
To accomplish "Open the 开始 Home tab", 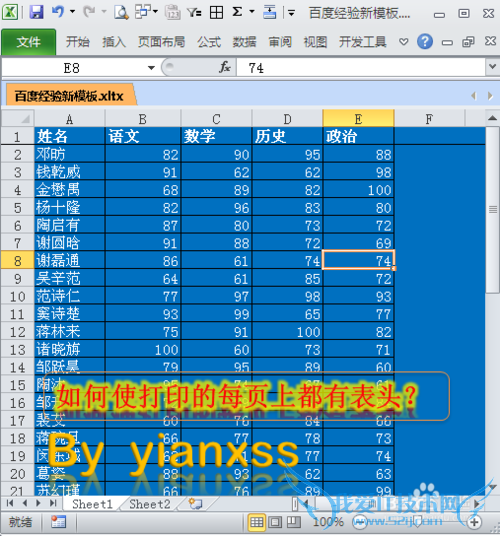I will [78, 42].
